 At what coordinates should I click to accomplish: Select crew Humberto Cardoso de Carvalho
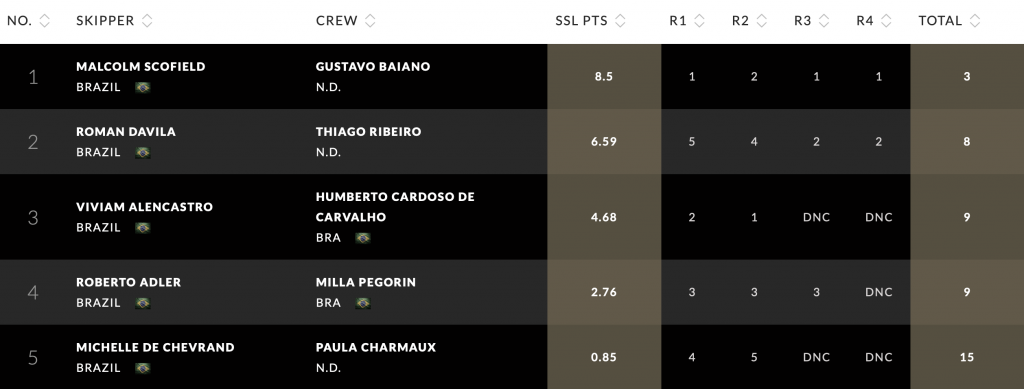pos(395,207)
